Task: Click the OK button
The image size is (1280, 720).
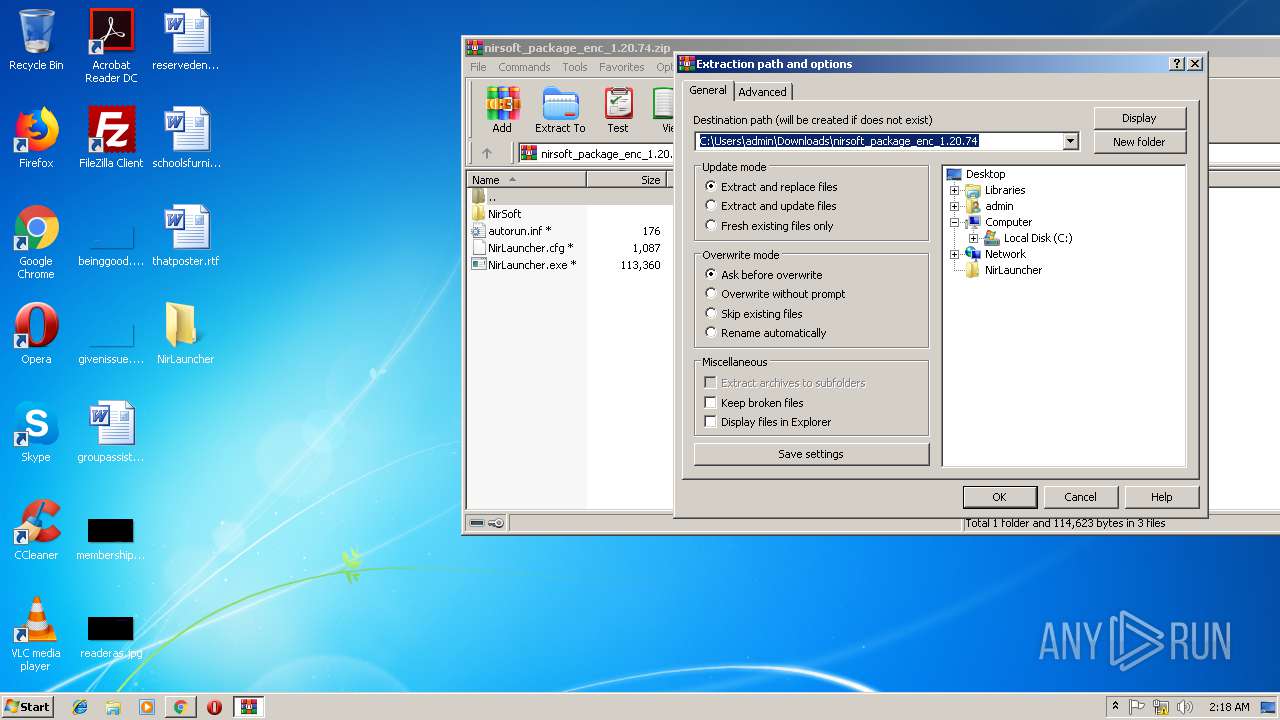Action: click(999, 497)
